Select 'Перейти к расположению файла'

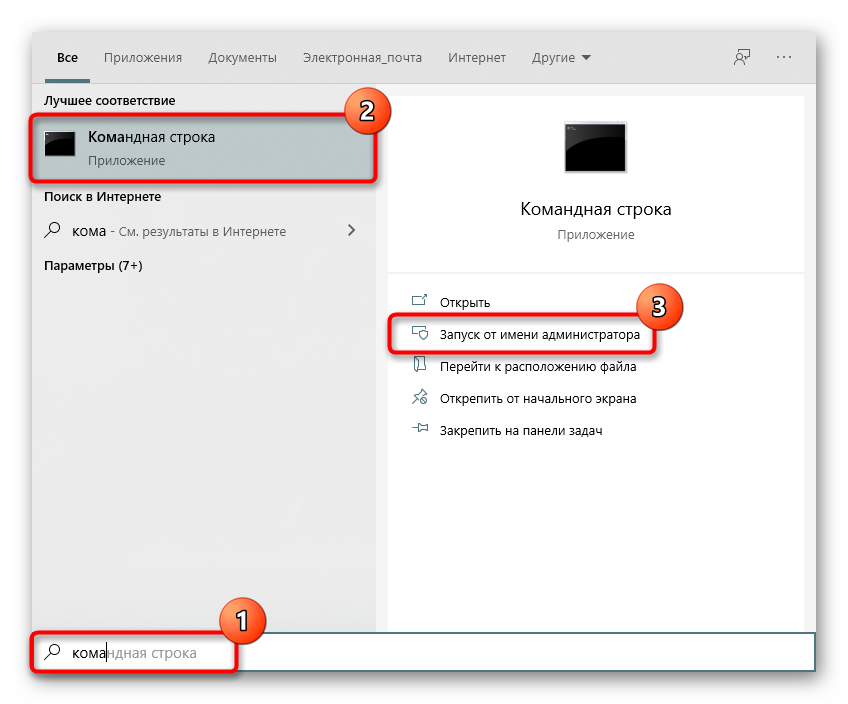click(538, 366)
